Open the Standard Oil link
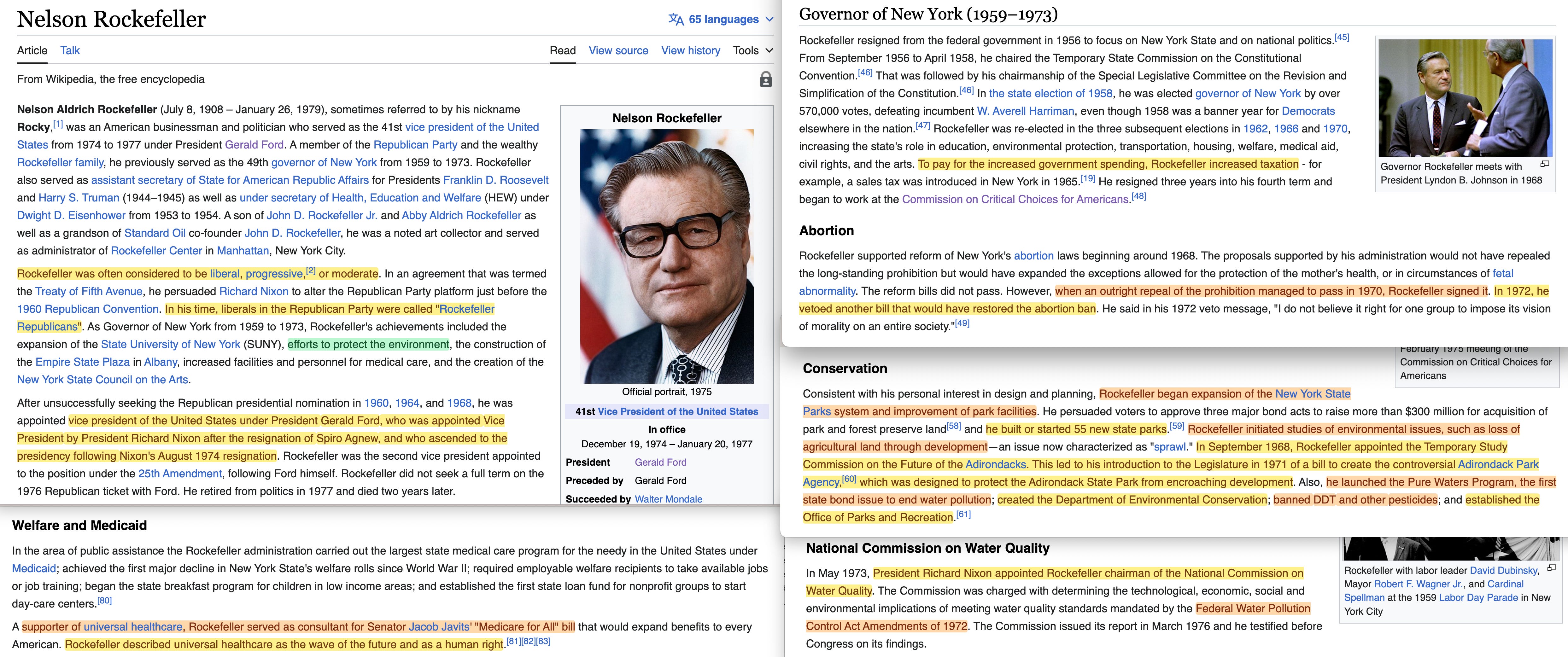The image size is (1568, 657). pyautogui.click(x=155, y=233)
